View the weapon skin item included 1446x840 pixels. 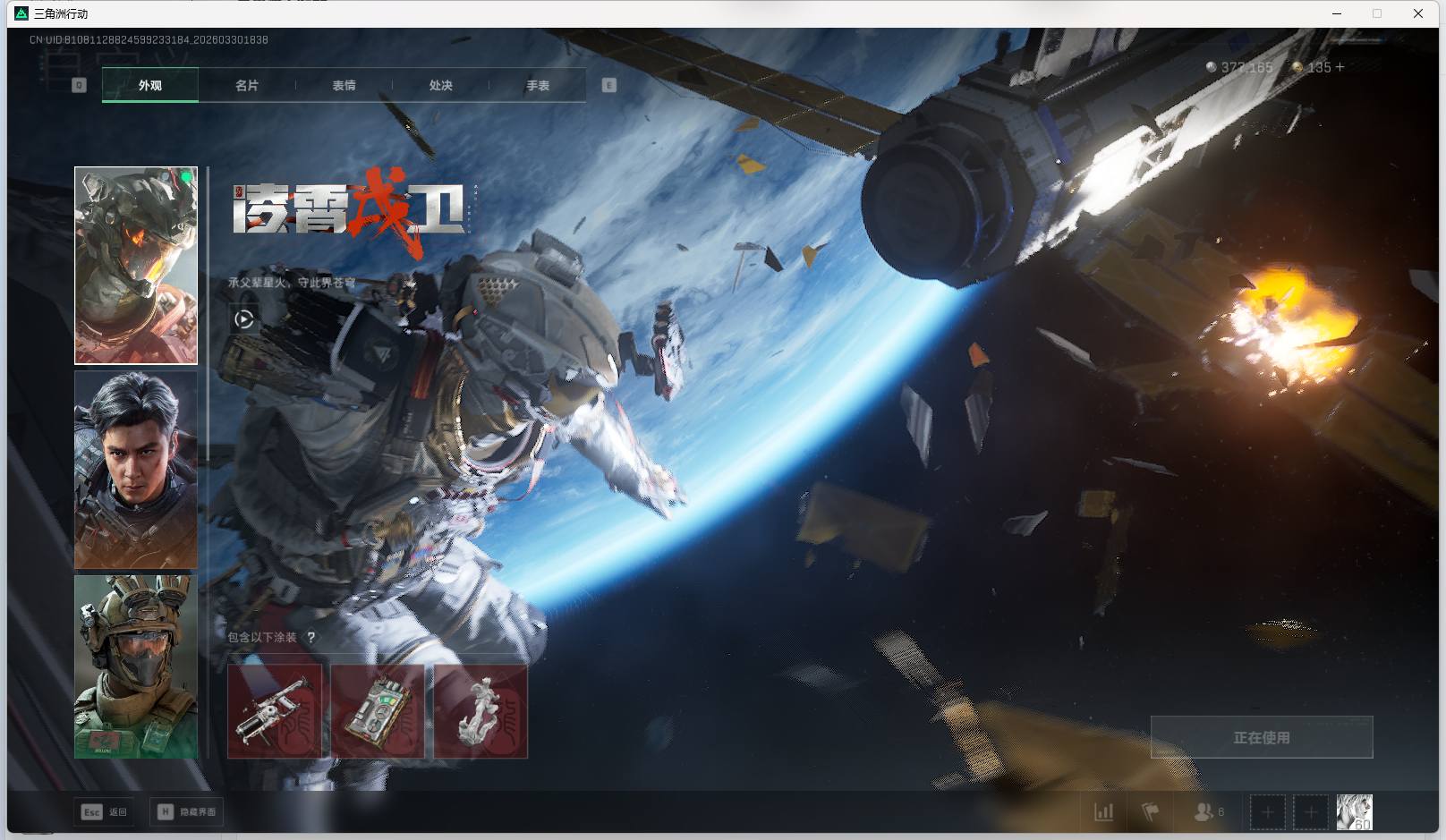(x=275, y=711)
